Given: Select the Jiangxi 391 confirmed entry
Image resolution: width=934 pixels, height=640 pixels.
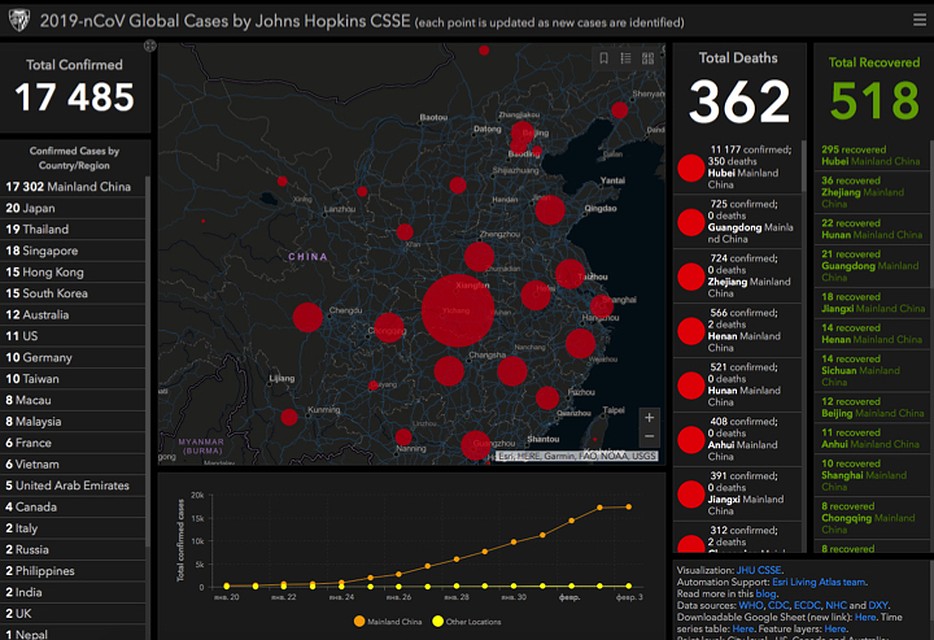Looking at the screenshot, I should coord(737,493).
